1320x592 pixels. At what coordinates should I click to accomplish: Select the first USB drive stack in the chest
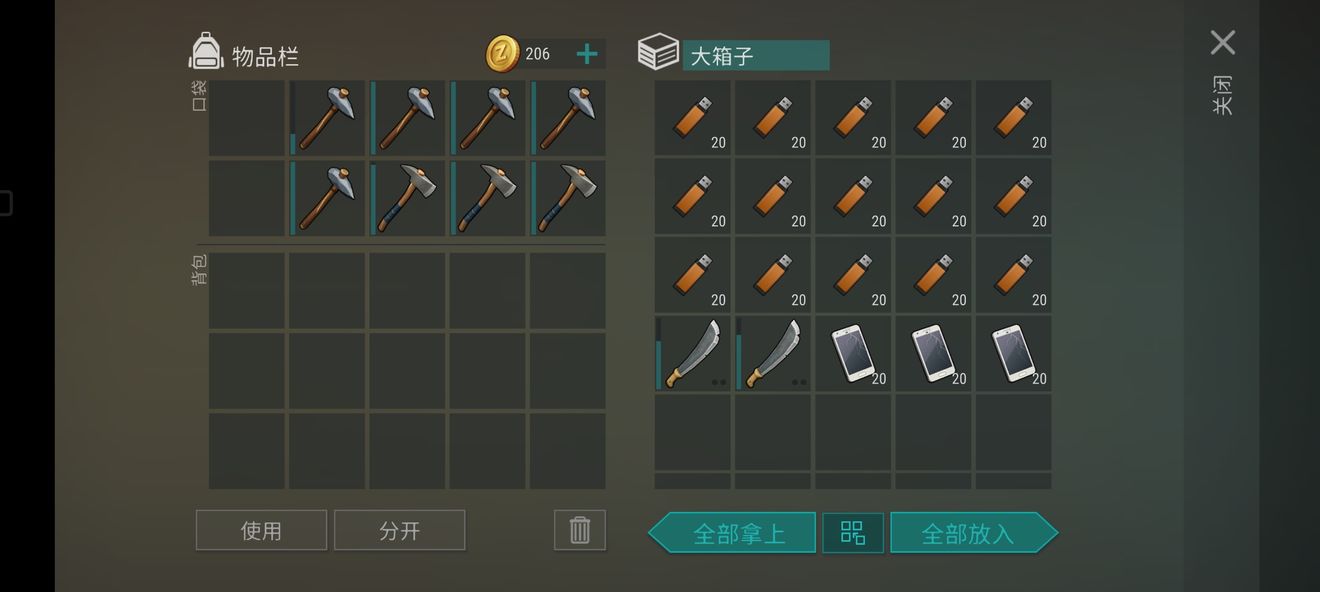point(693,117)
